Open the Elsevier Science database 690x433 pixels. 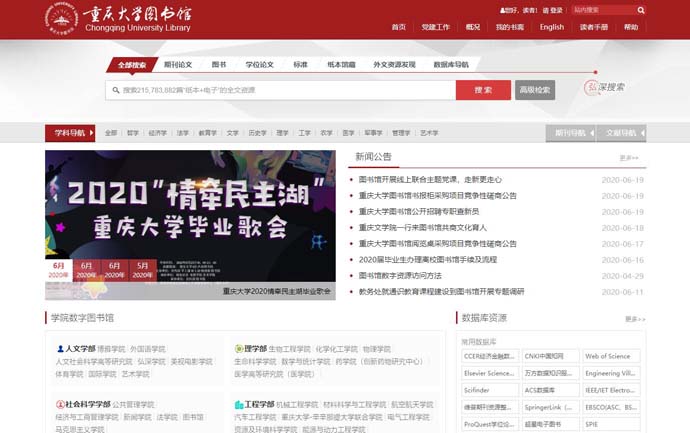(490, 373)
